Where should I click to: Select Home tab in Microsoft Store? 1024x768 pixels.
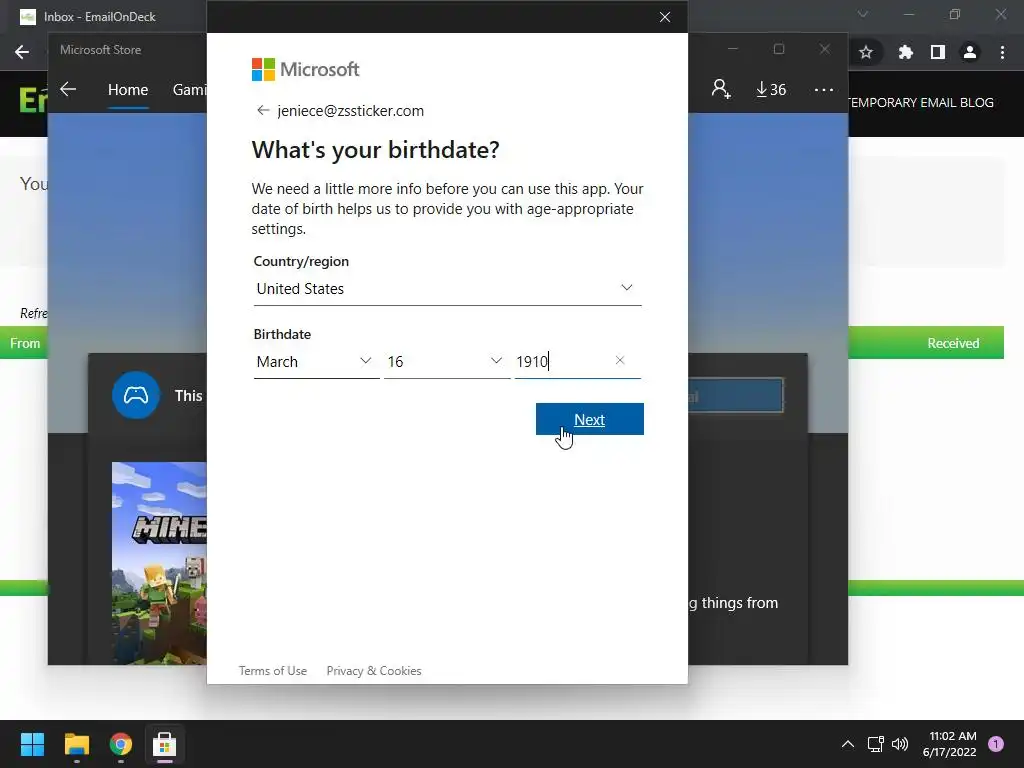[128, 89]
